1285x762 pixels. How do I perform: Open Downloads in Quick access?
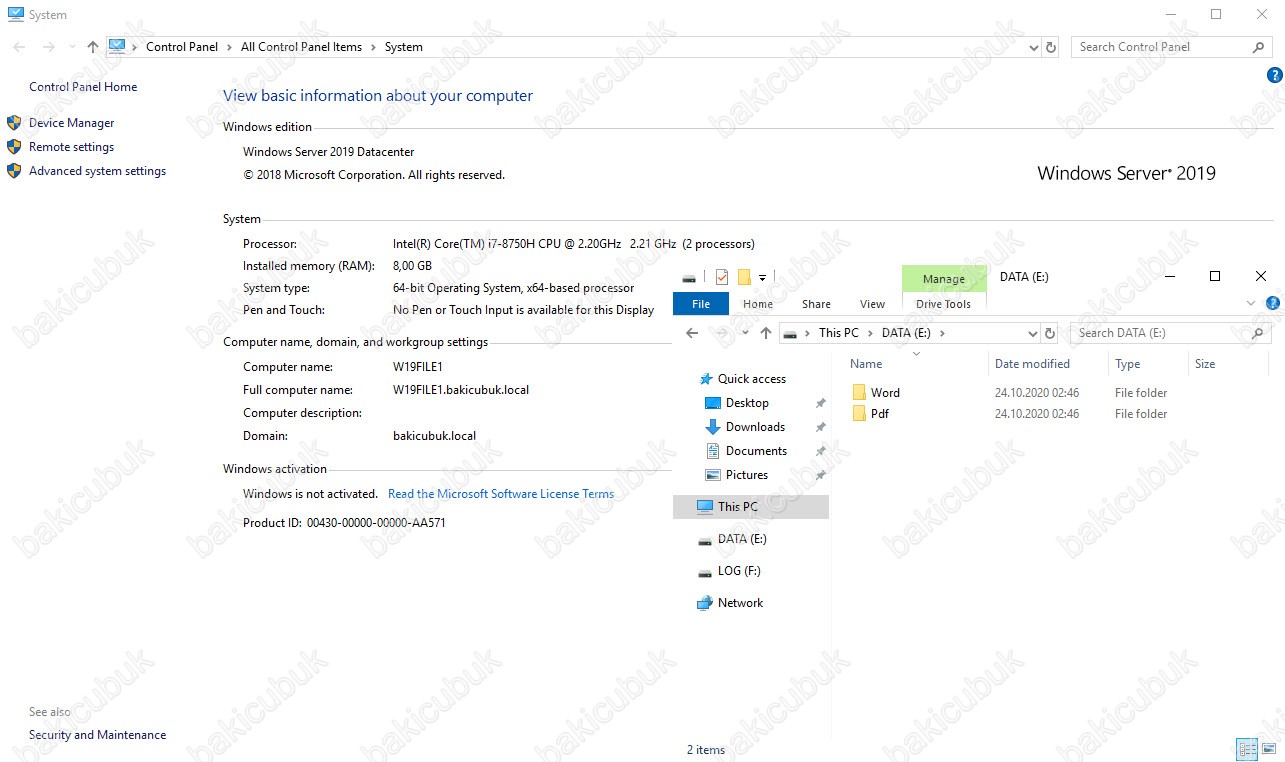(x=755, y=427)
